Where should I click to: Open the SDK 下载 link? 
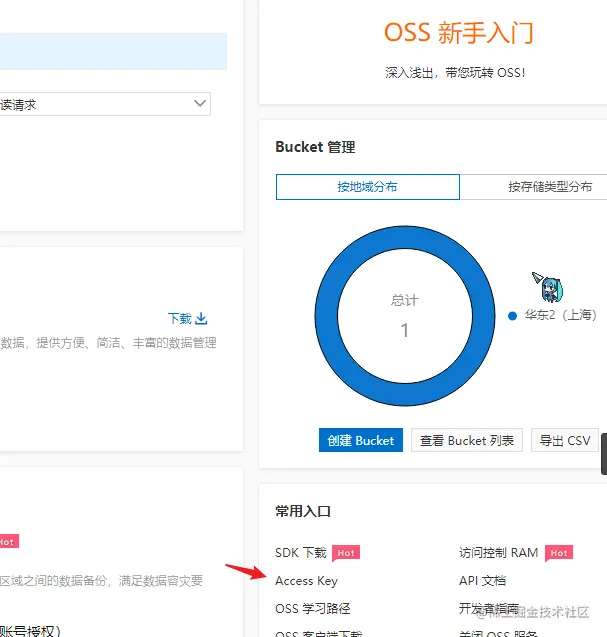point(301,552)
